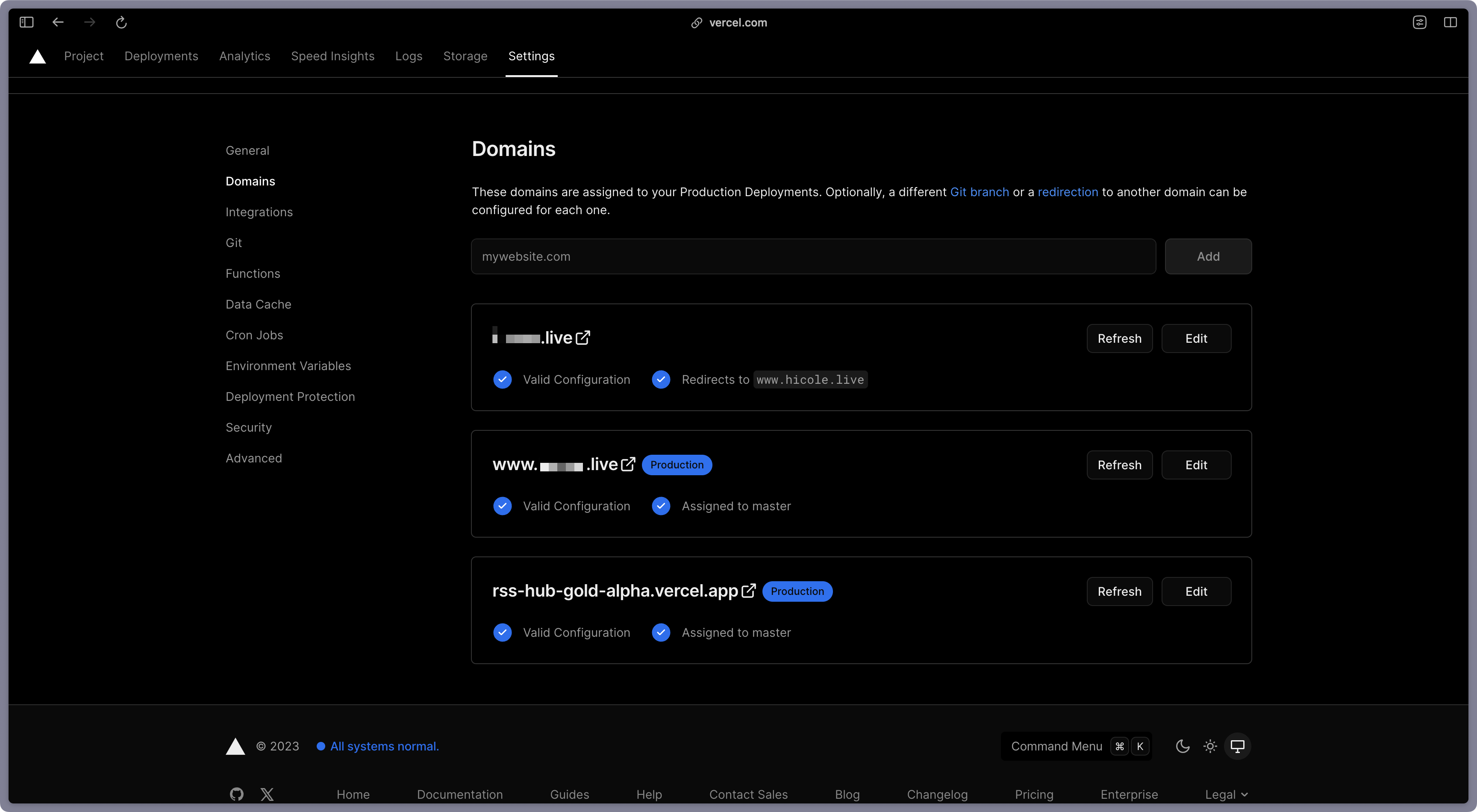This screenshot has width=1477, height=812.
Task: Edit the domain that redirects to www.hicole.live
Action: [x=1197, y=338]
